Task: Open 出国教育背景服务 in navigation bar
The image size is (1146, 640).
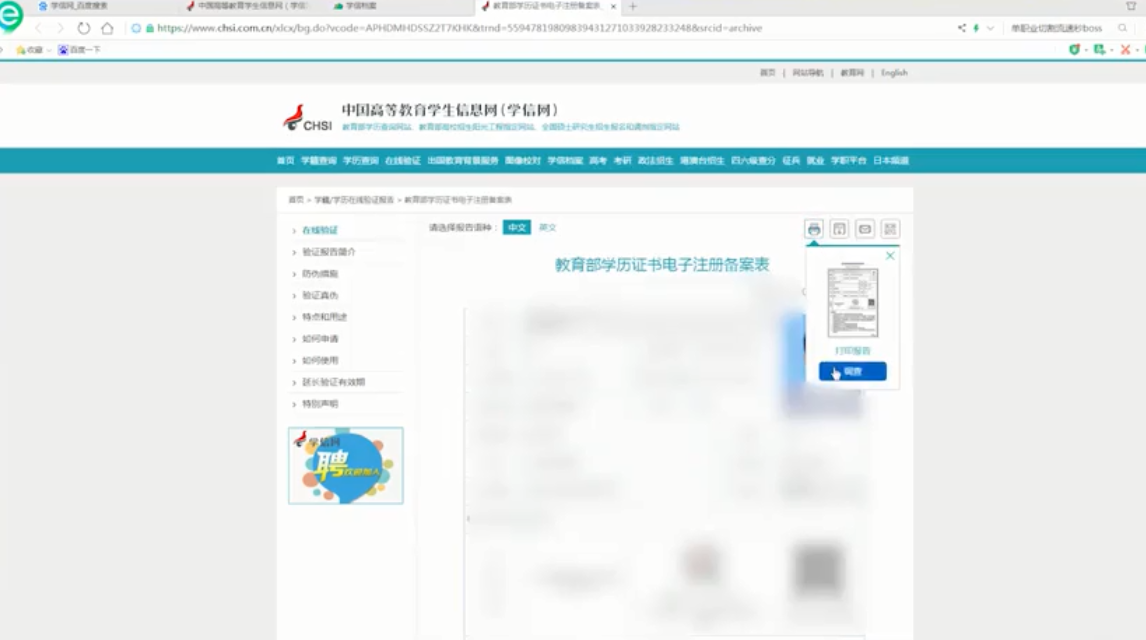Action: pos(463,161)
